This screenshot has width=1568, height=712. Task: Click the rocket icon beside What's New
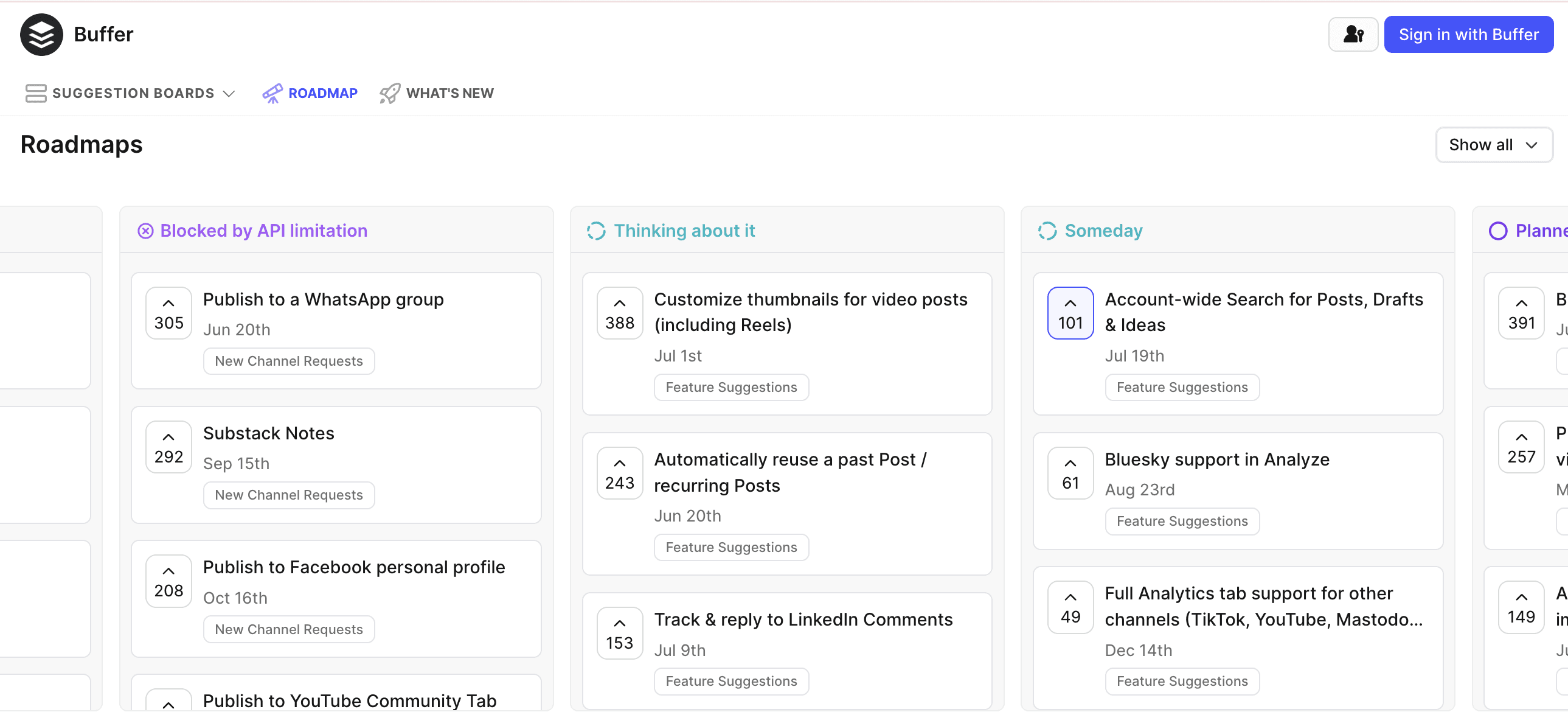click(389, 93)
